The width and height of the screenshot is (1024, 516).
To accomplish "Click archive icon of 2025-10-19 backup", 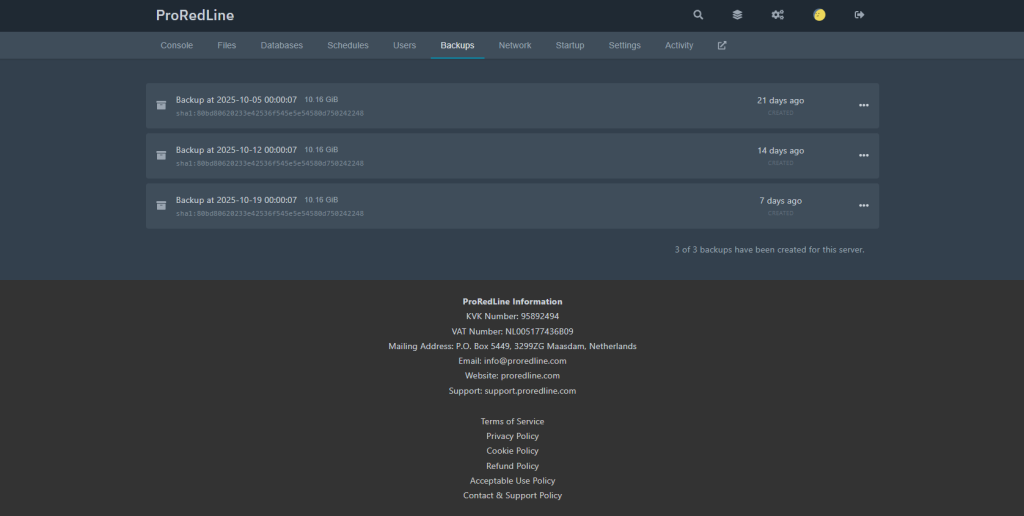I will click(161, 205).
